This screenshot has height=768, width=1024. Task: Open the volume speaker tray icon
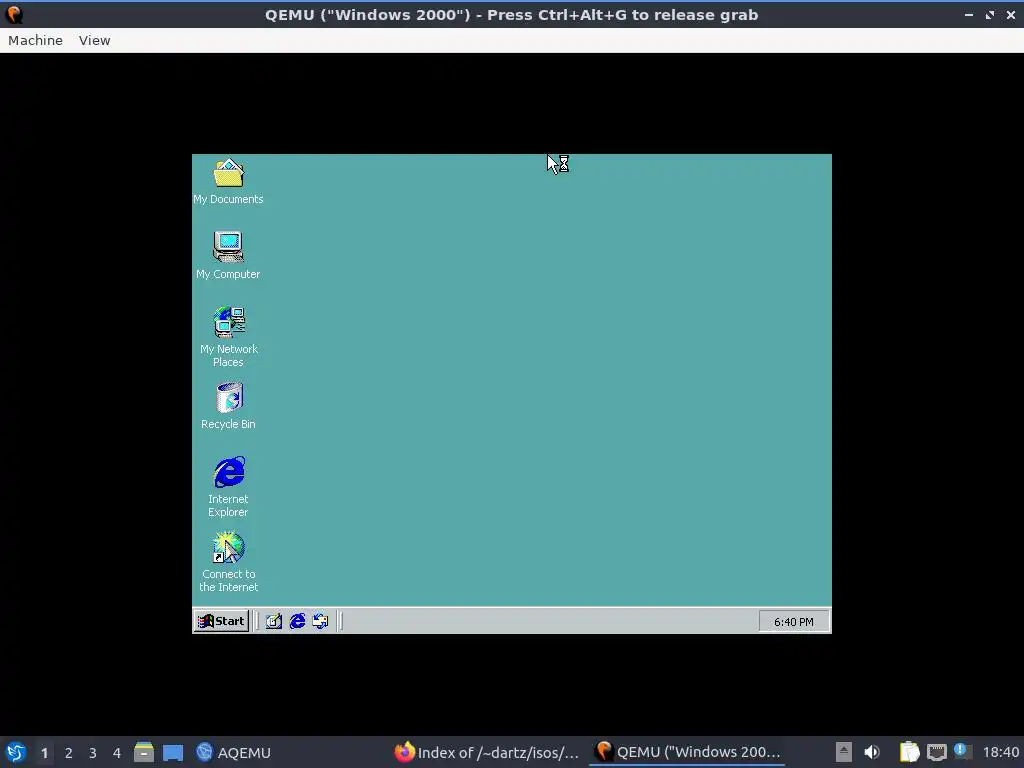pyautogui.click(x=872, y=752)
